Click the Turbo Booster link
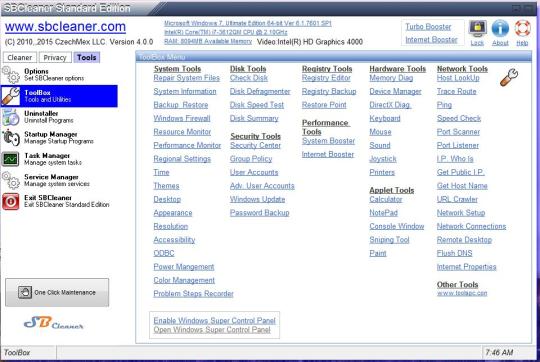 point(428,27)
